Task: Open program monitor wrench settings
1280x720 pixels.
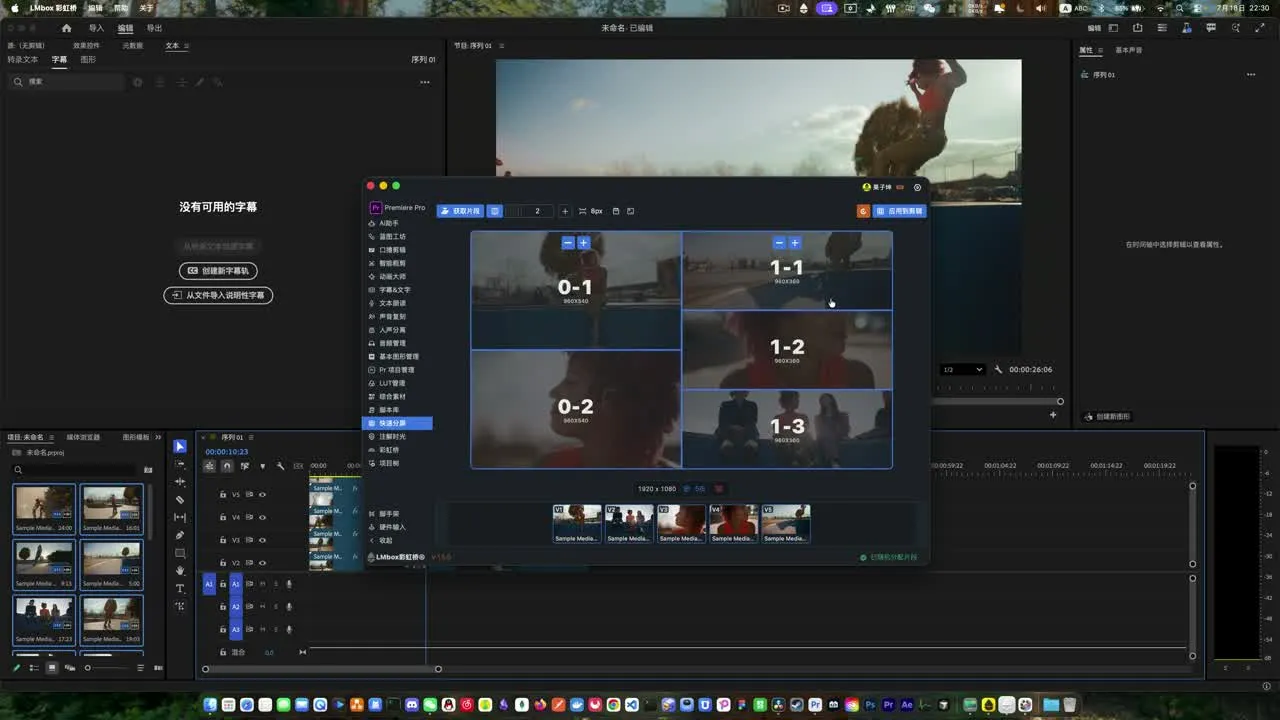Action: tap(998, 369)
